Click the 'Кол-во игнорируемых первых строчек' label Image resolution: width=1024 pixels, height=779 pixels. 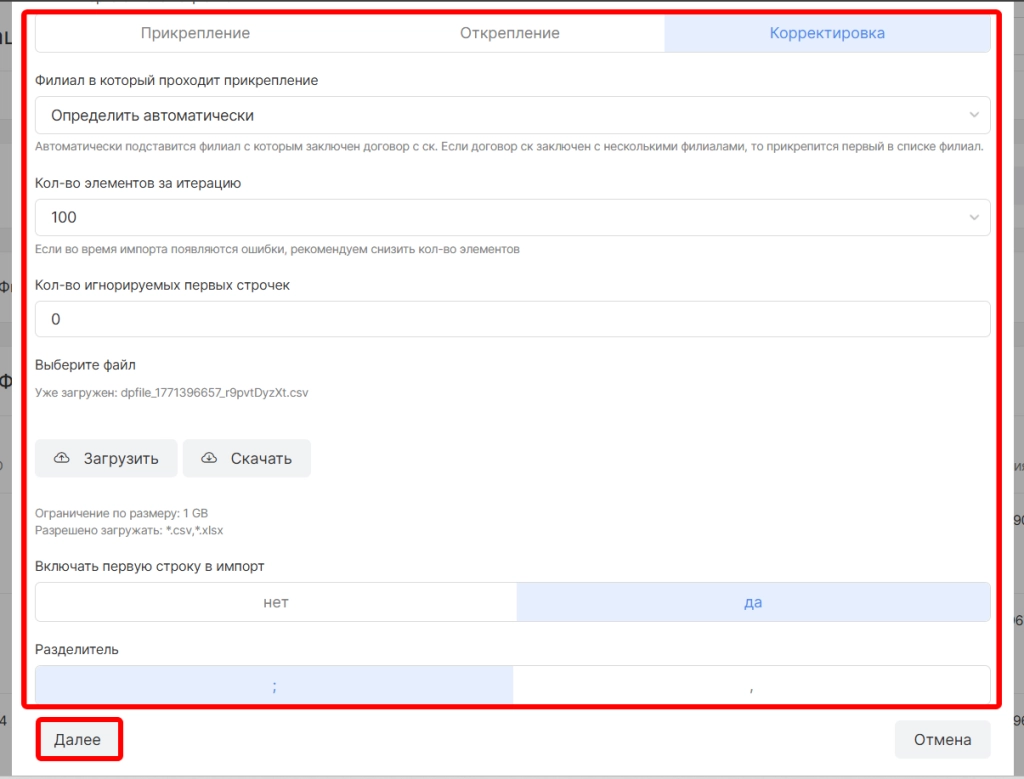[x=162, y=285]
